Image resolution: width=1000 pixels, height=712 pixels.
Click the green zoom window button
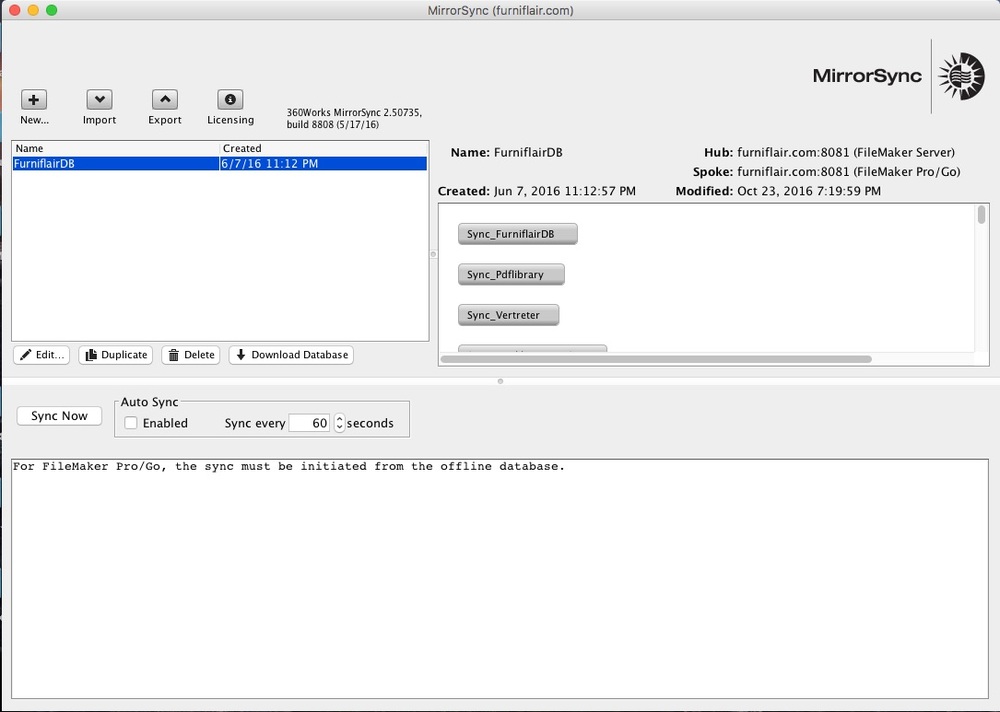(x=52, y=10)
